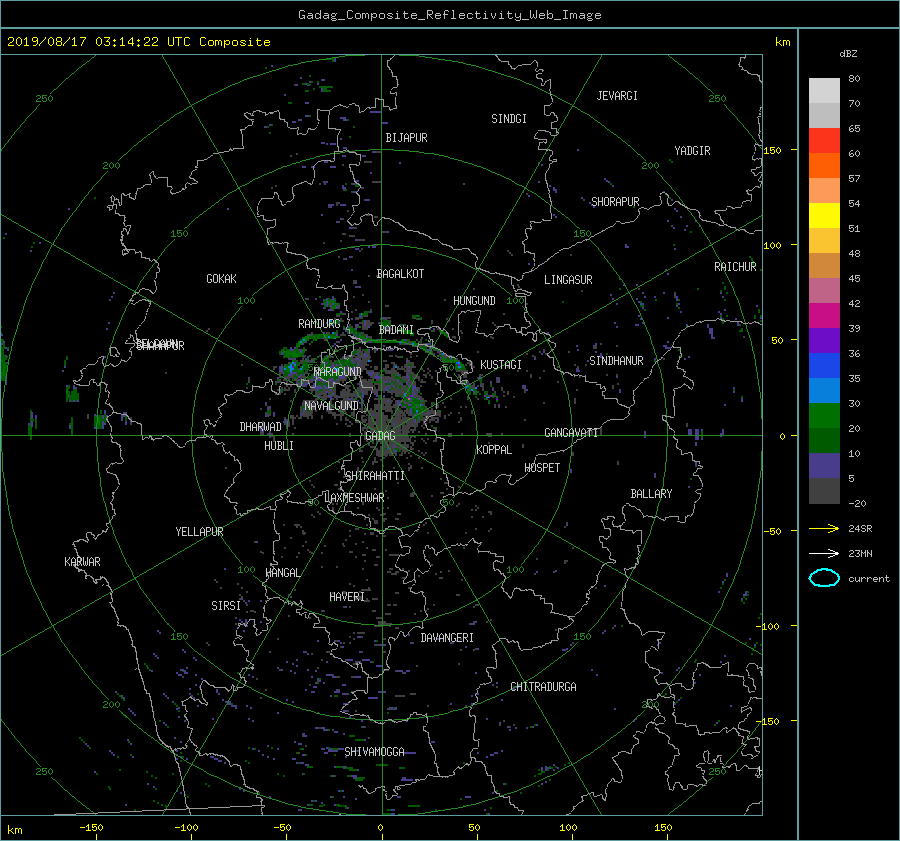Click the BALLARY city label
The width and height of the screenshot is (900, 841).
coord(651,494)
